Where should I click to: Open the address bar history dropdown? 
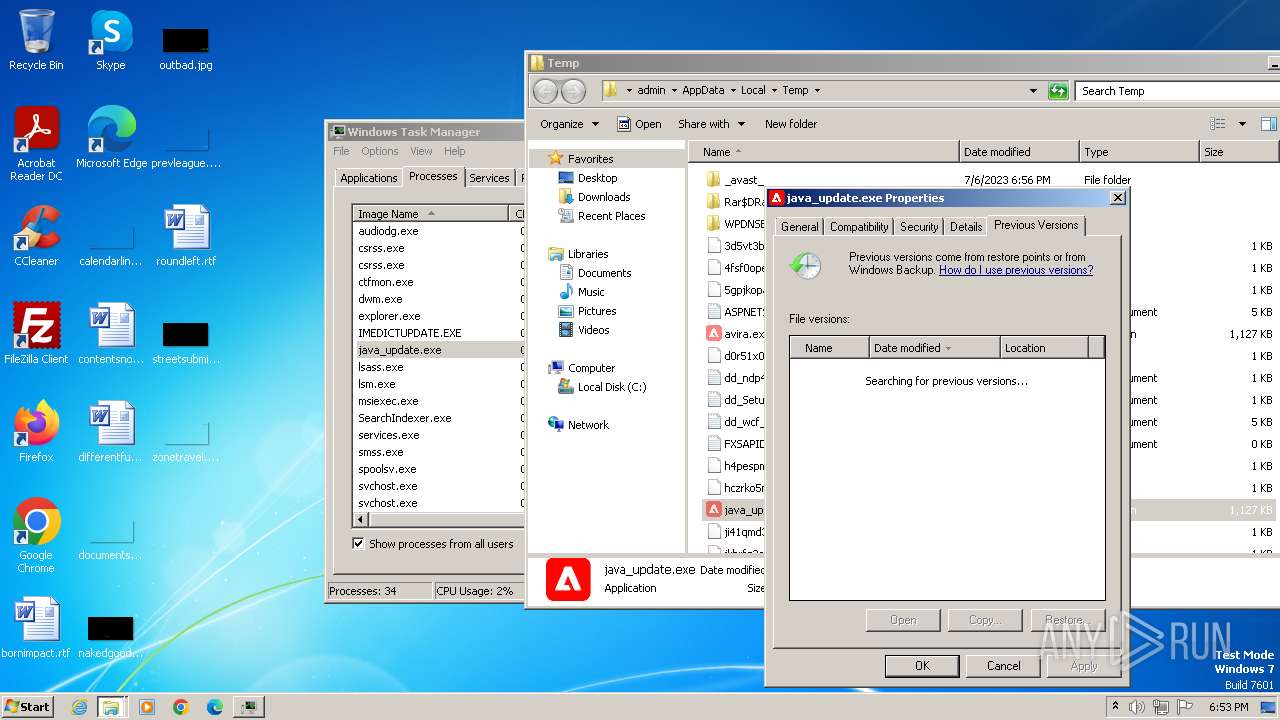(x=1033, y=91)
